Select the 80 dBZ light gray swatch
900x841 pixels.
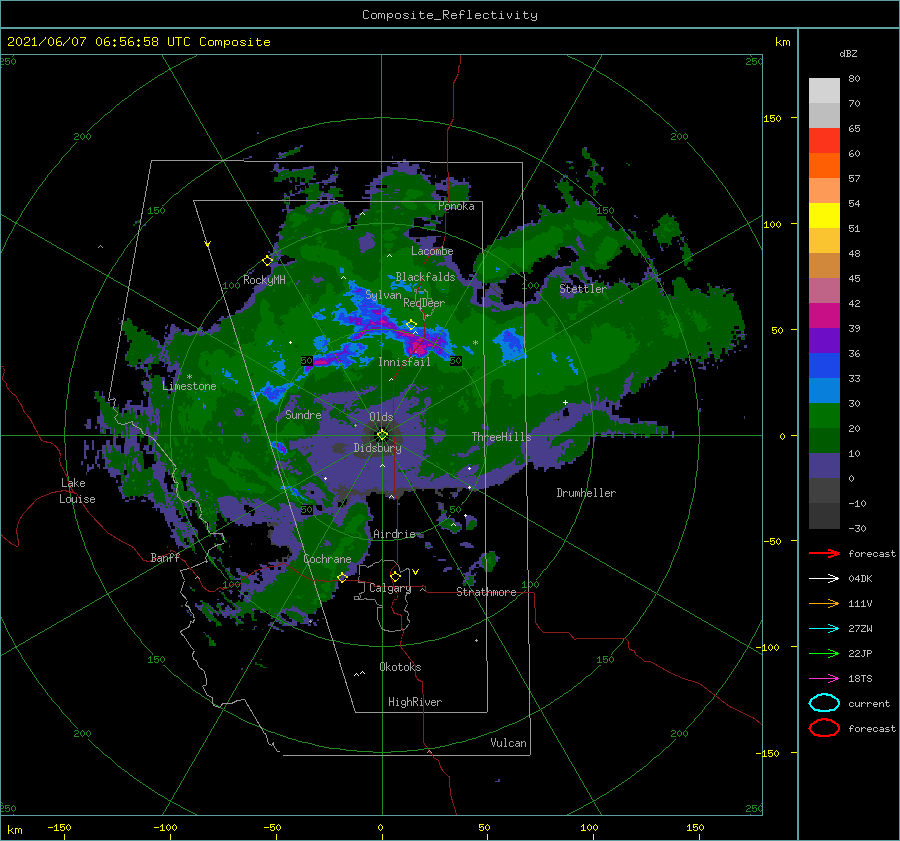pyautogui.click(x=824, y=91)
